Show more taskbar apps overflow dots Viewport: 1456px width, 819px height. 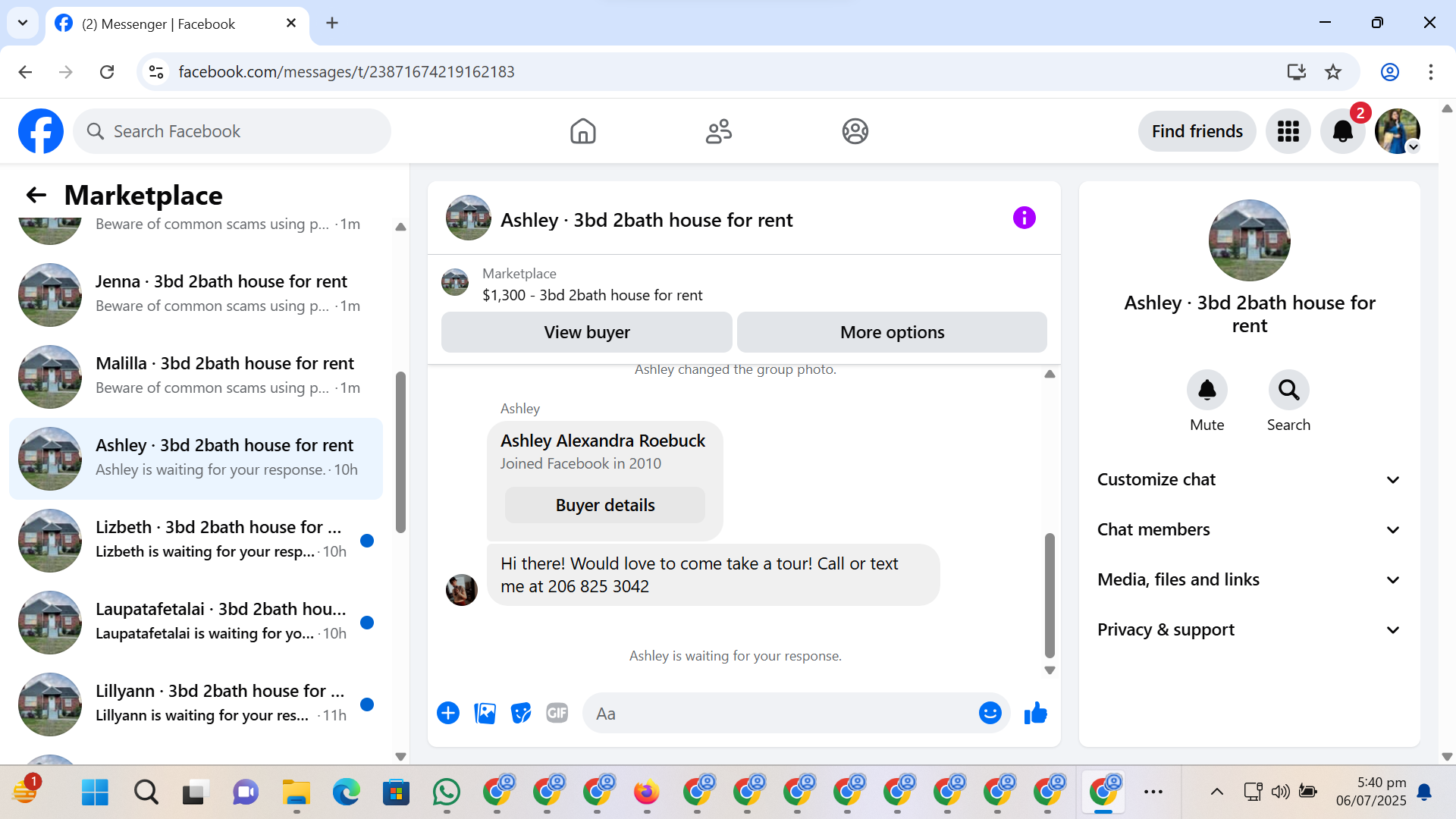tap(1153, 792)
